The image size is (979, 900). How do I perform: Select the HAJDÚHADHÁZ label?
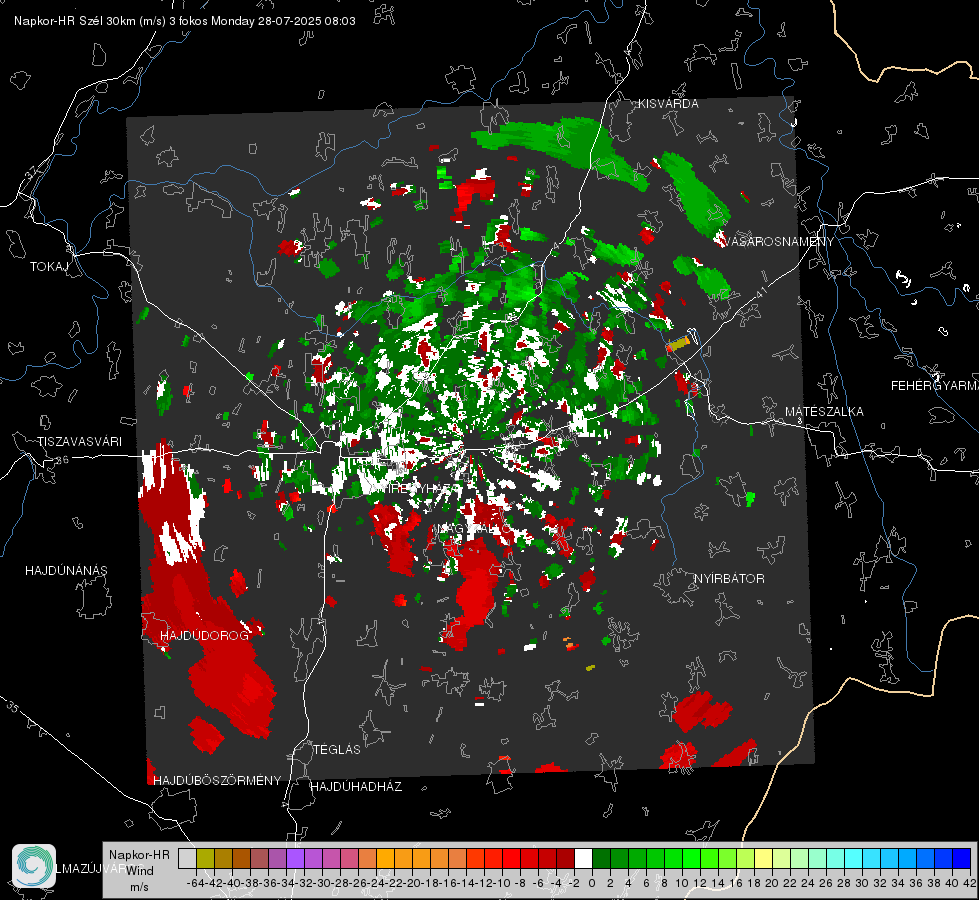click(x=356, y=786)
